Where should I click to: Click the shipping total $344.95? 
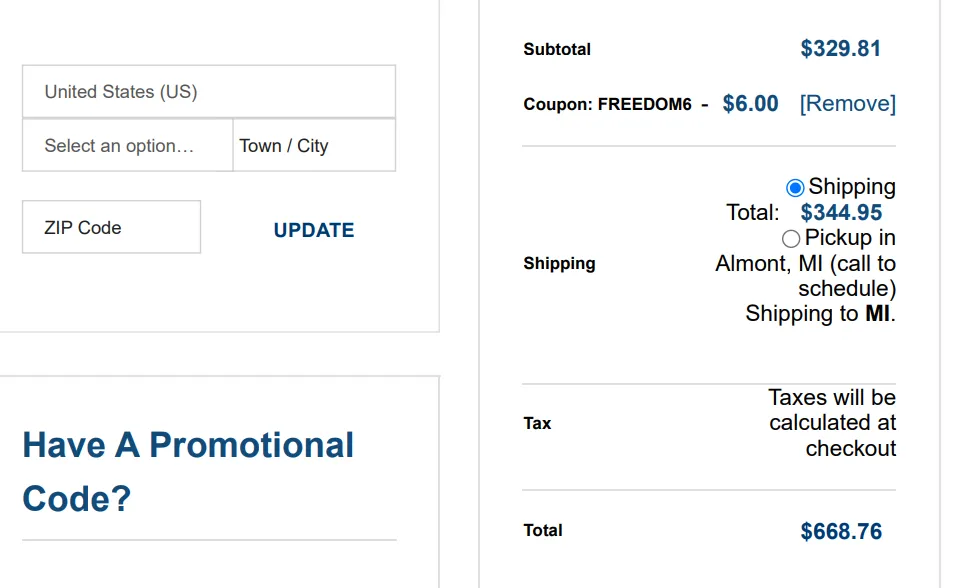(841, 213)
